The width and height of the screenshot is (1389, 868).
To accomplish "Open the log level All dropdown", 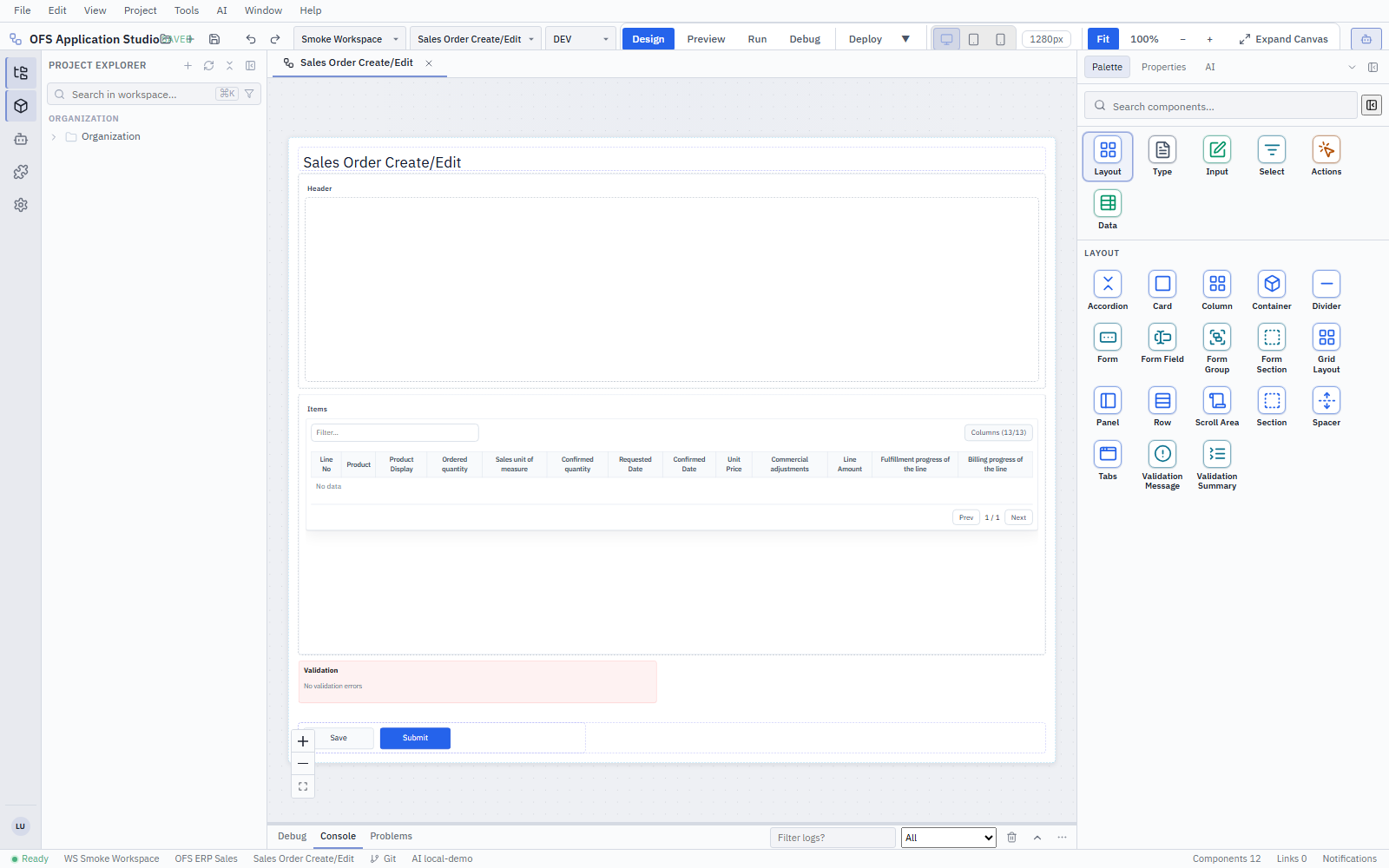I will point(949,838).
